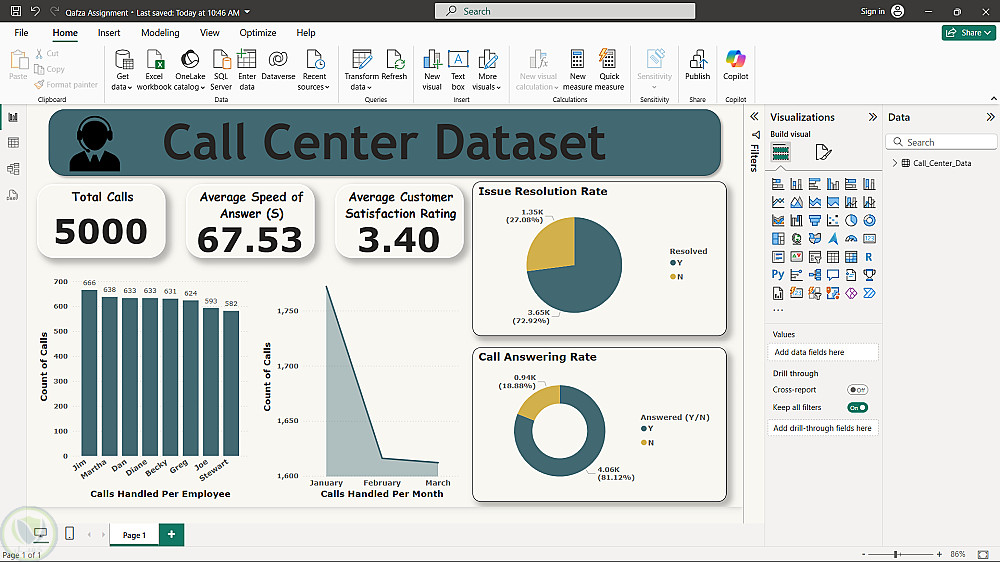Click Refresh in Queries group
This screenshot has width=1000, height=562.
(394, 65)
